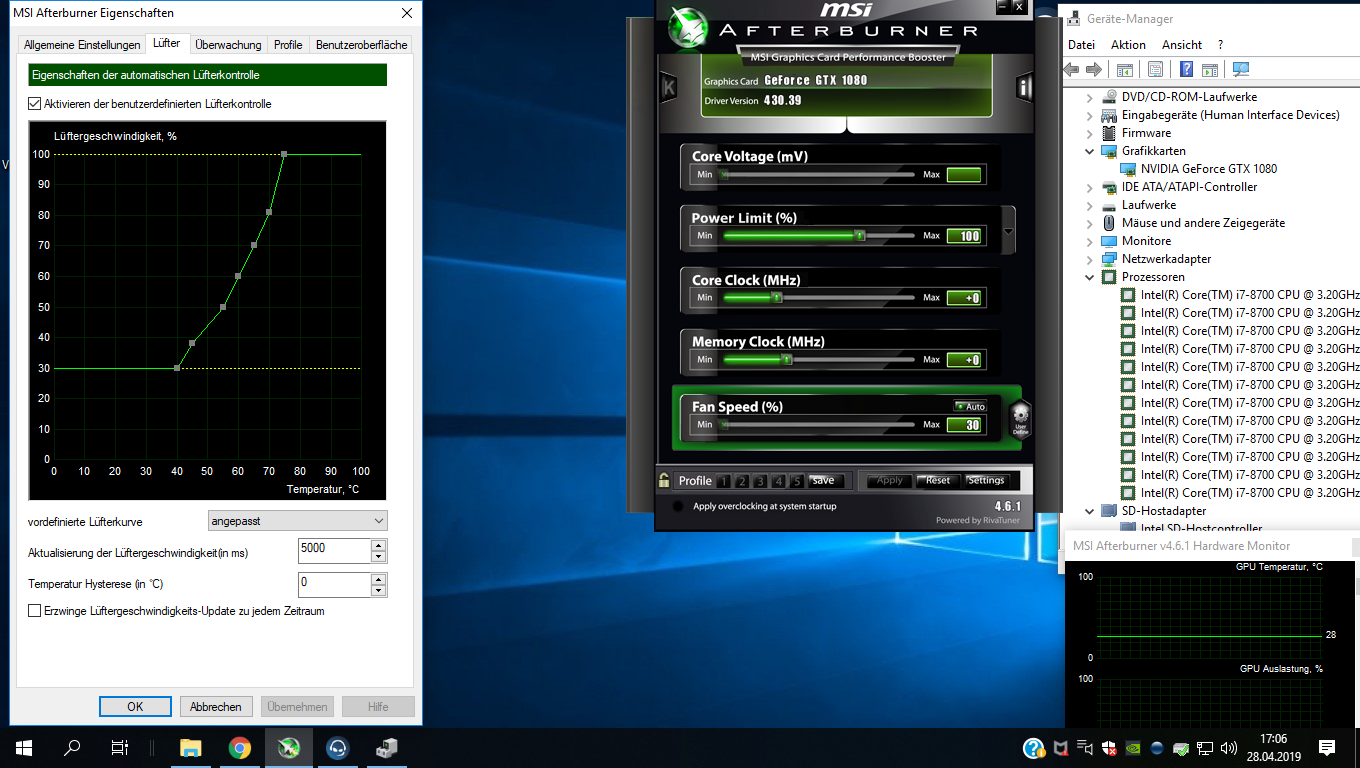Open the Aktion menu in Geräte-Manager

1128,45
